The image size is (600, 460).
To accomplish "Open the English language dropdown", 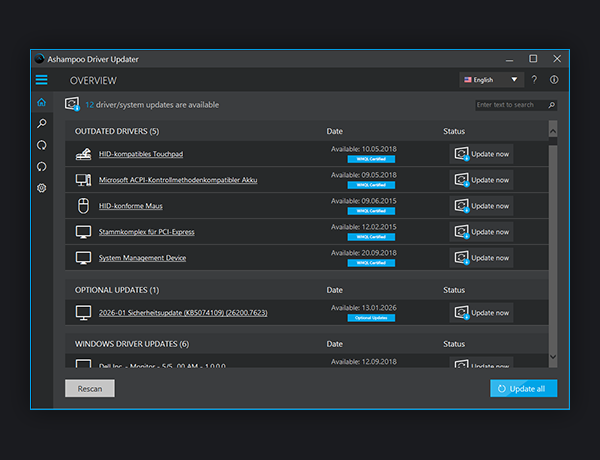I will click(491, 80).
